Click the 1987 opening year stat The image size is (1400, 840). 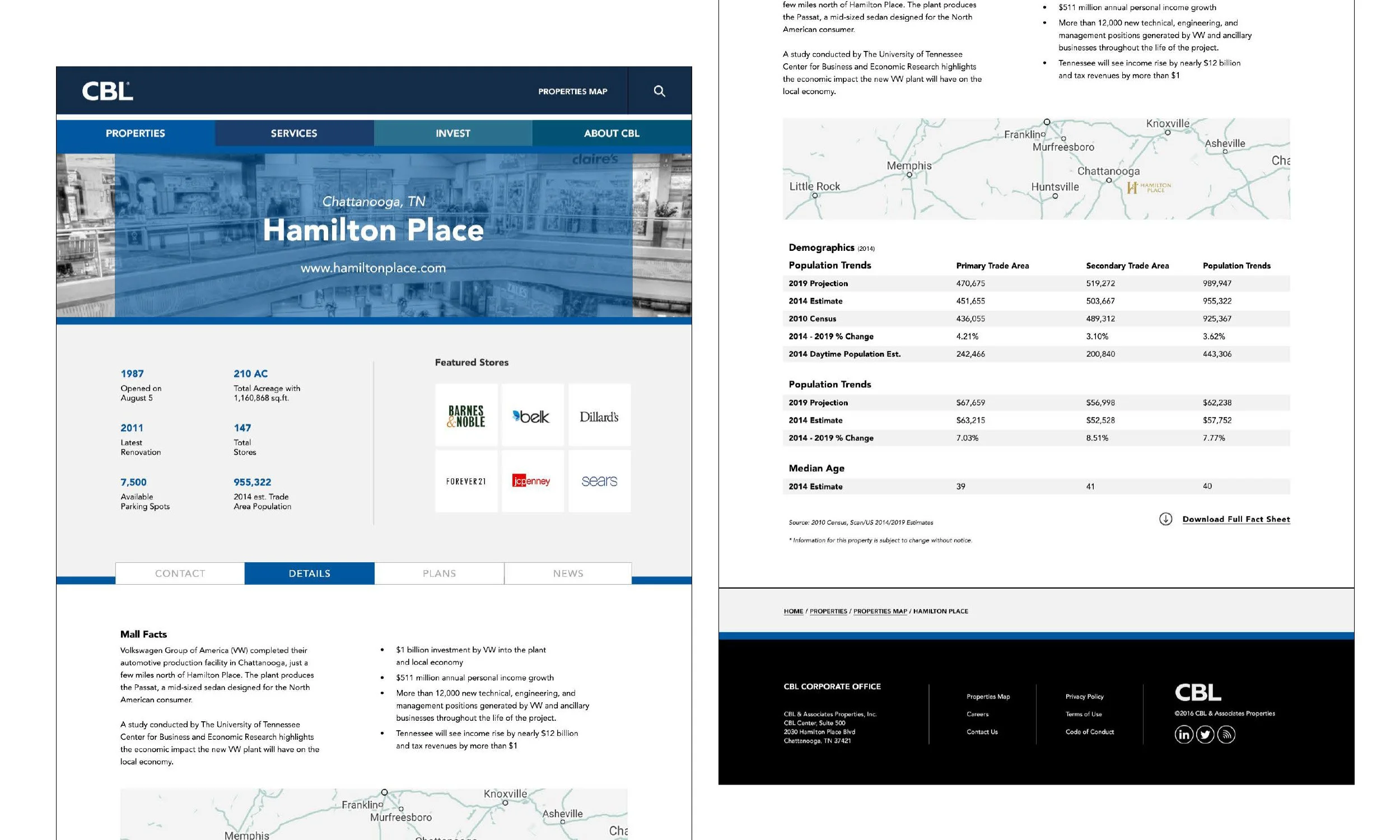[132, 374]
